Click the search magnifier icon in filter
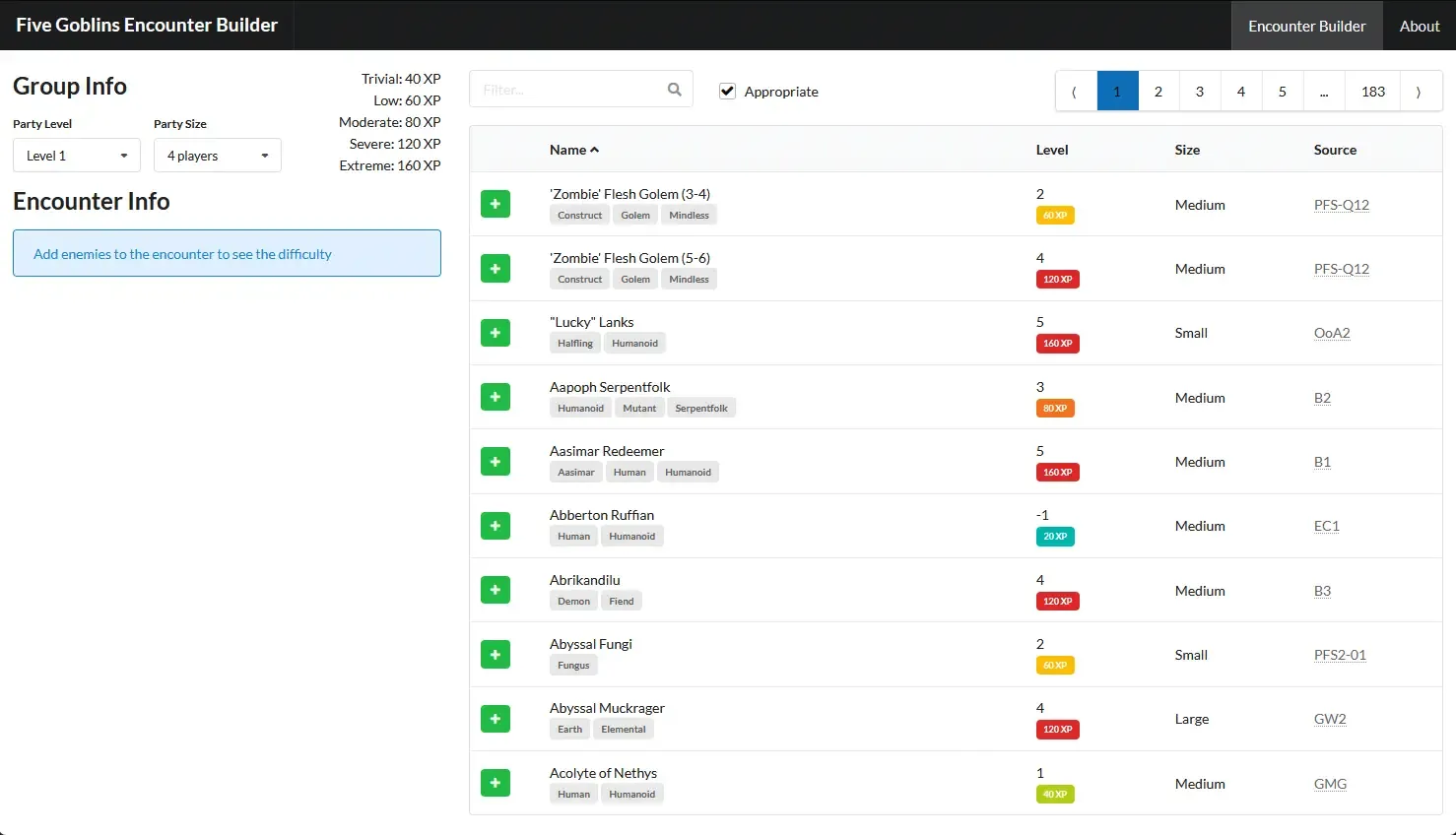The width and height of the screenshot is (1456, 835). [x=675, y=90]
